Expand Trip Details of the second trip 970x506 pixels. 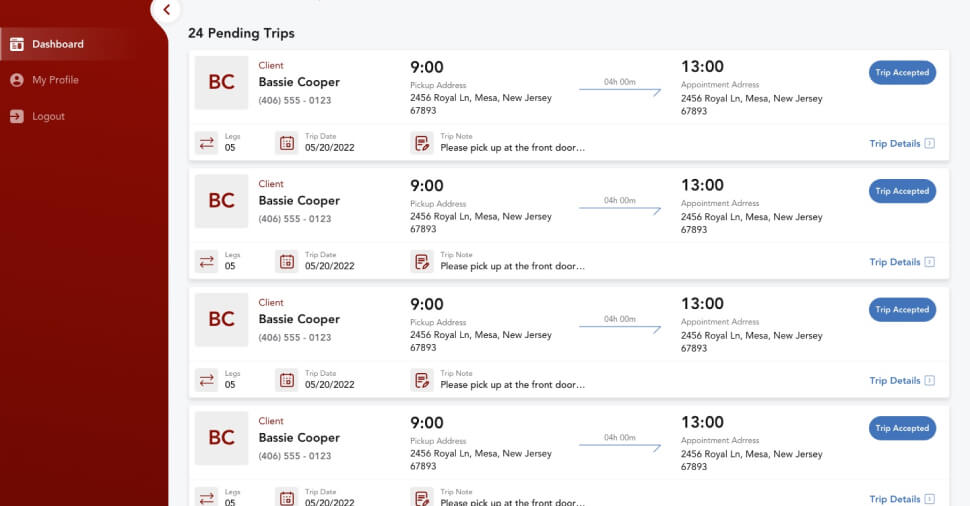(901, 262)
